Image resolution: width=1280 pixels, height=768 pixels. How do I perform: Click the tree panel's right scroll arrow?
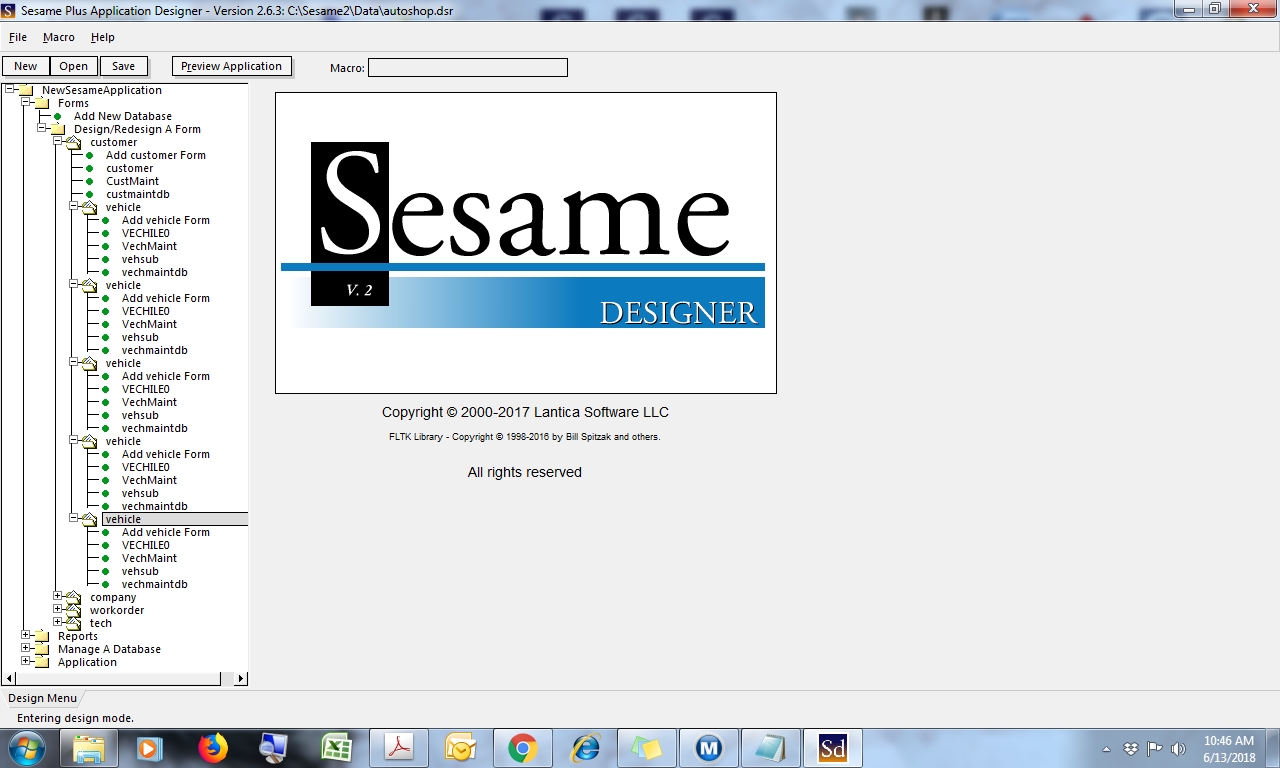[241, 679]
